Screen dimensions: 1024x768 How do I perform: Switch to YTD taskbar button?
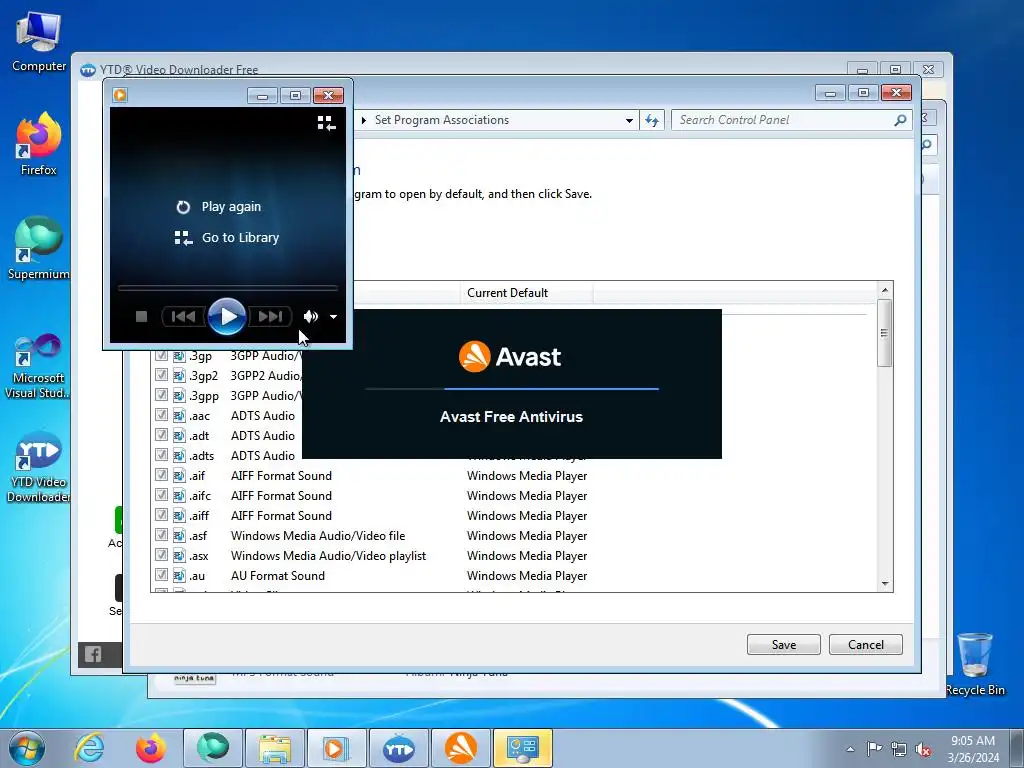[x=398, y=748]
